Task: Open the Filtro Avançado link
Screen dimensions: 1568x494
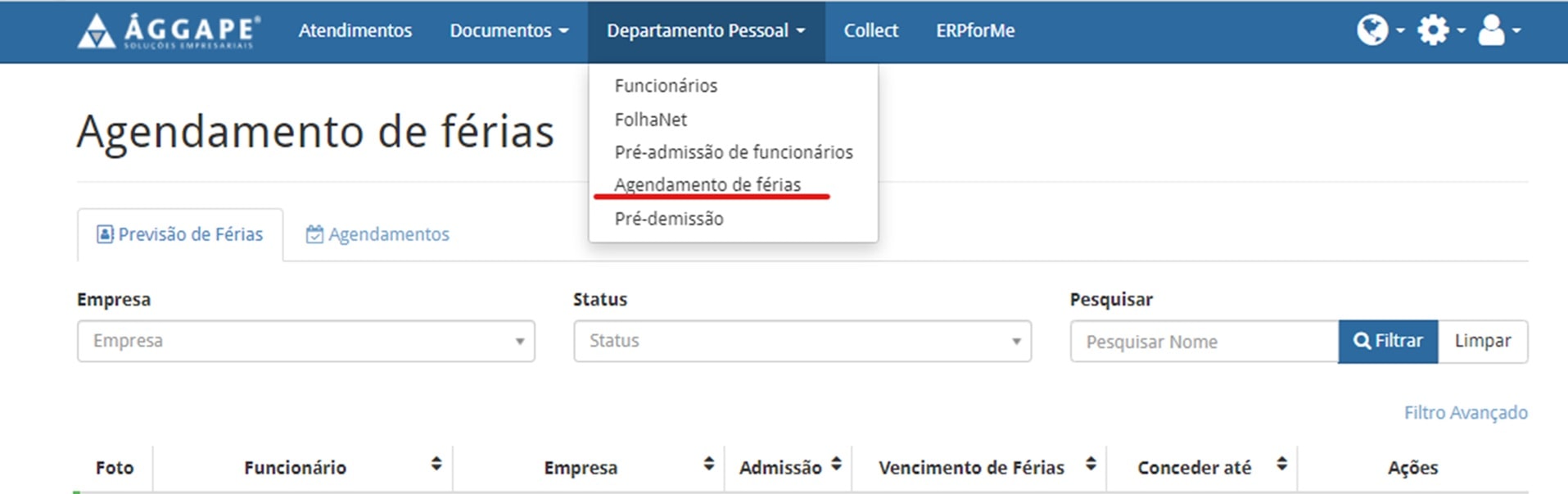Action: (1466, 412)
